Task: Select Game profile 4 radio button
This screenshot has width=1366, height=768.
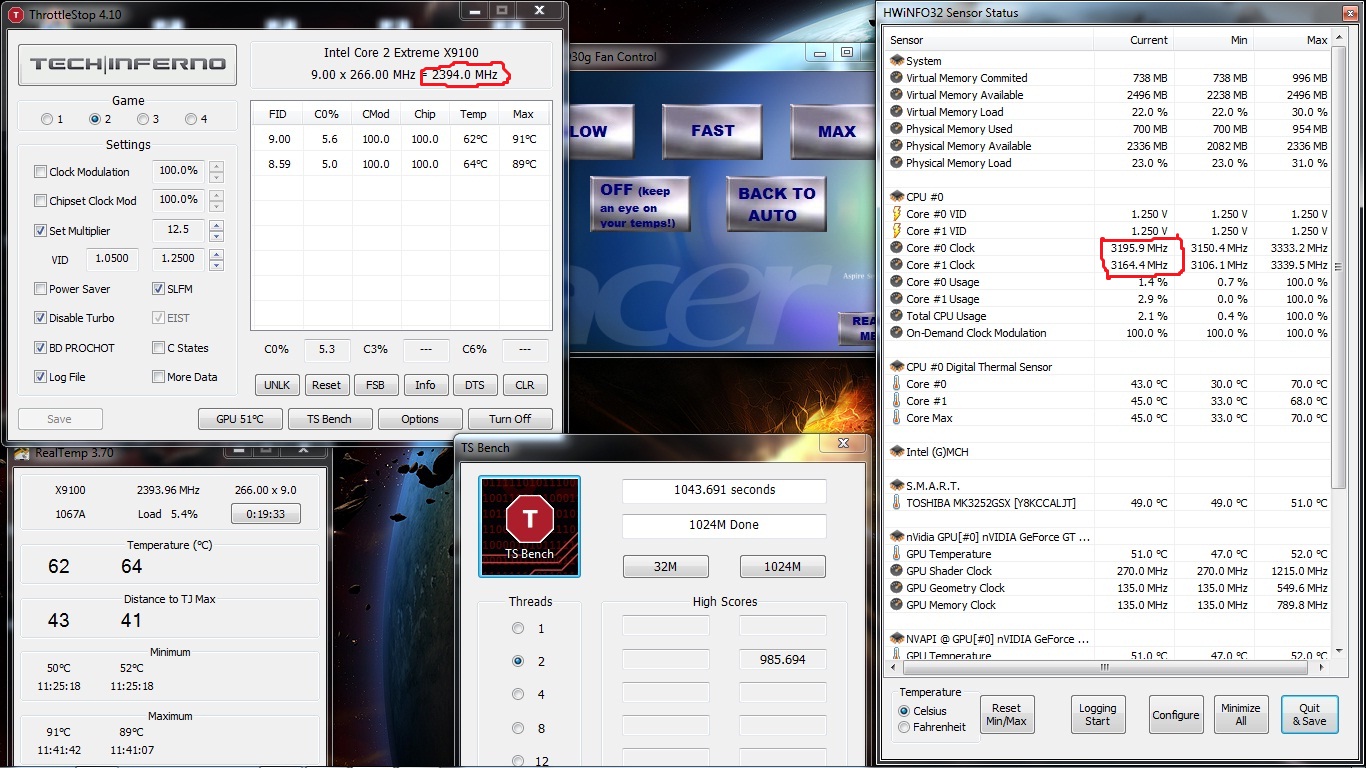Action: [x=191, y=119]
